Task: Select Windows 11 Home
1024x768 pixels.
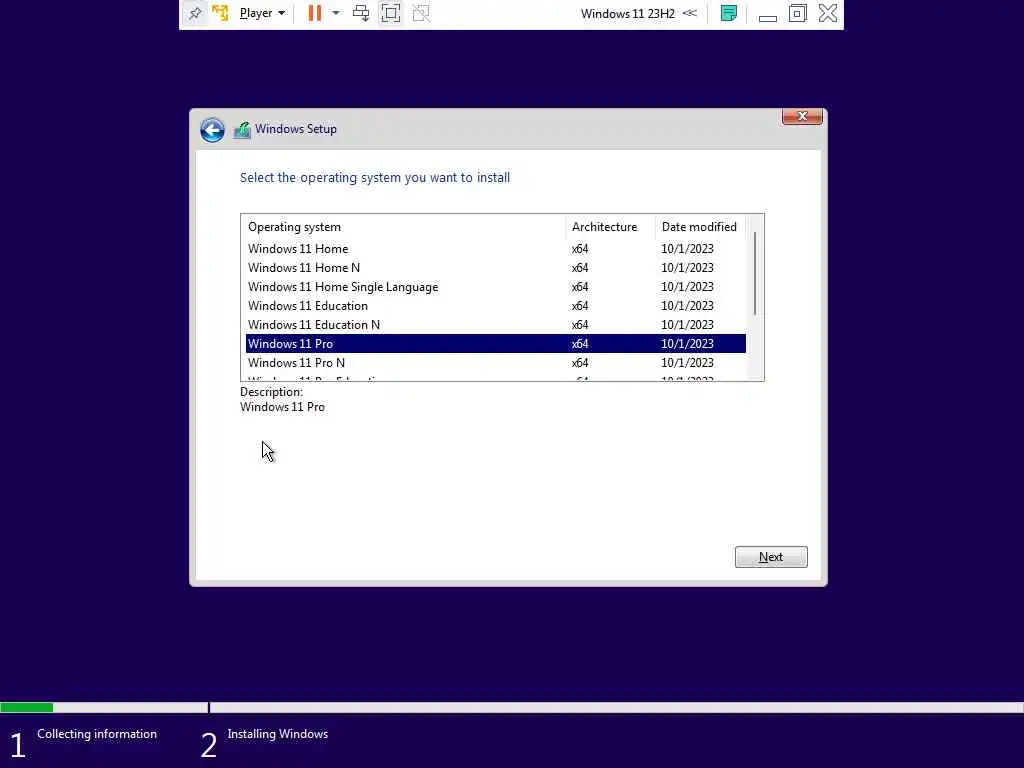Action: [x=496, y=249]
